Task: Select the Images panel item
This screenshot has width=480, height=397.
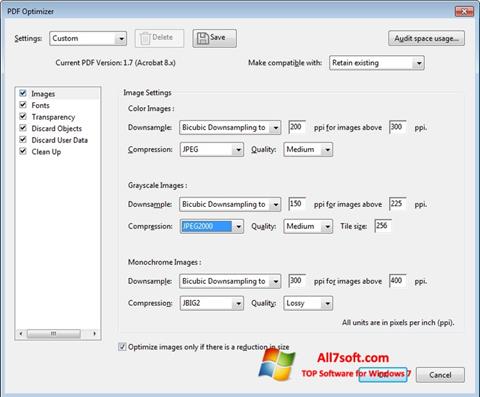Action: [43, 94]
